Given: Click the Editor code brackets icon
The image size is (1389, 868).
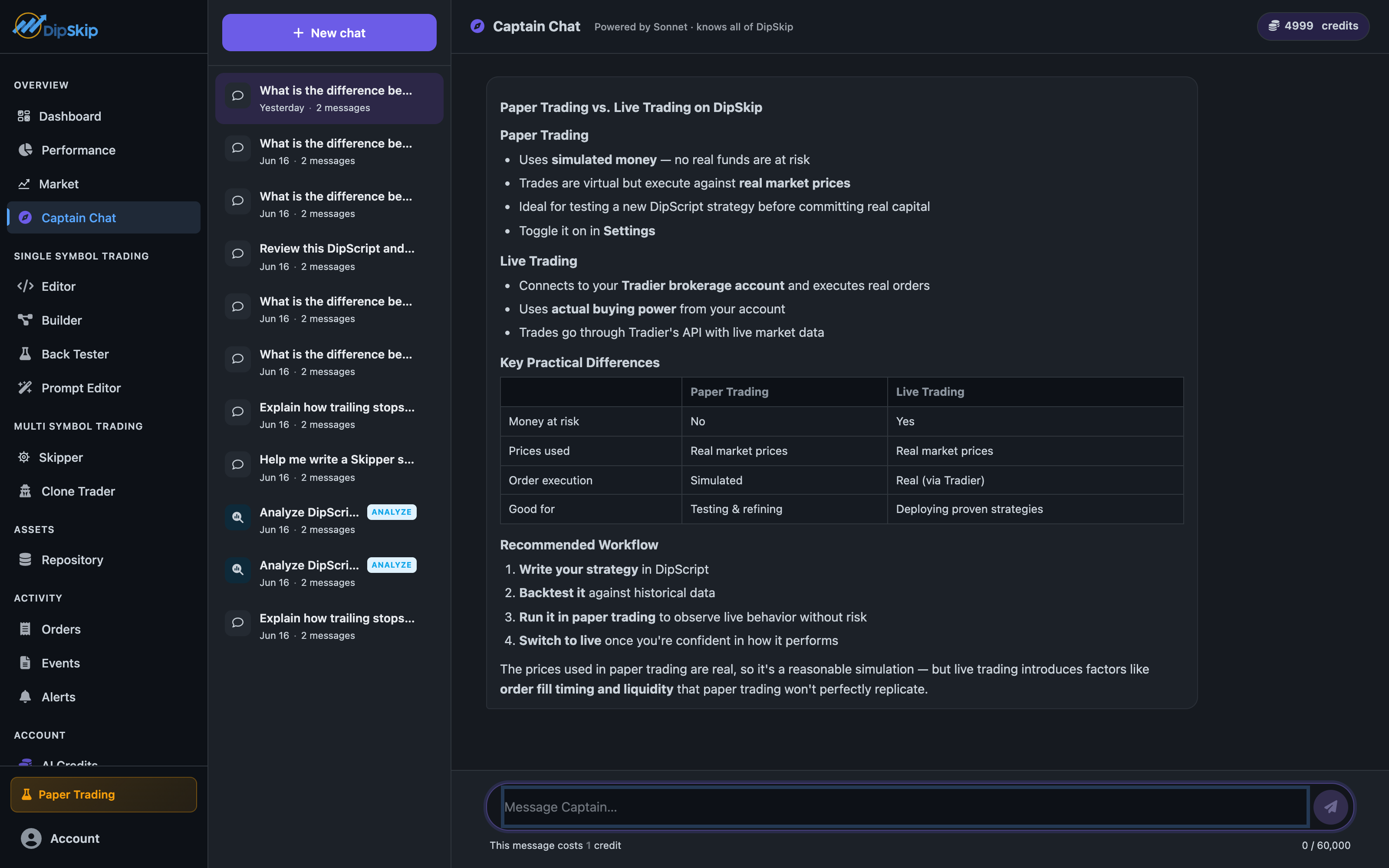Looking at the screenshot, I should click(25, 286).
